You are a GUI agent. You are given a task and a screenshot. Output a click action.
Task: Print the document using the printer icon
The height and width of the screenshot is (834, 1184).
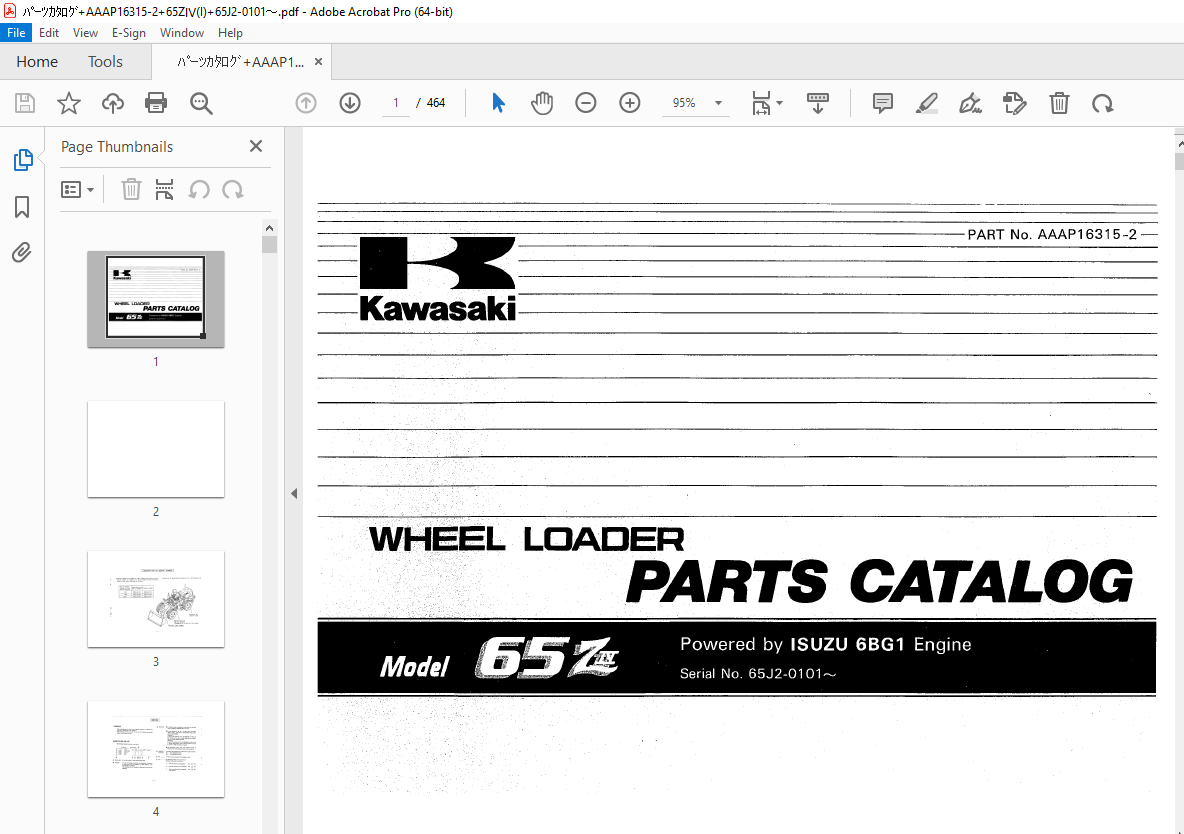coord(156,103)
